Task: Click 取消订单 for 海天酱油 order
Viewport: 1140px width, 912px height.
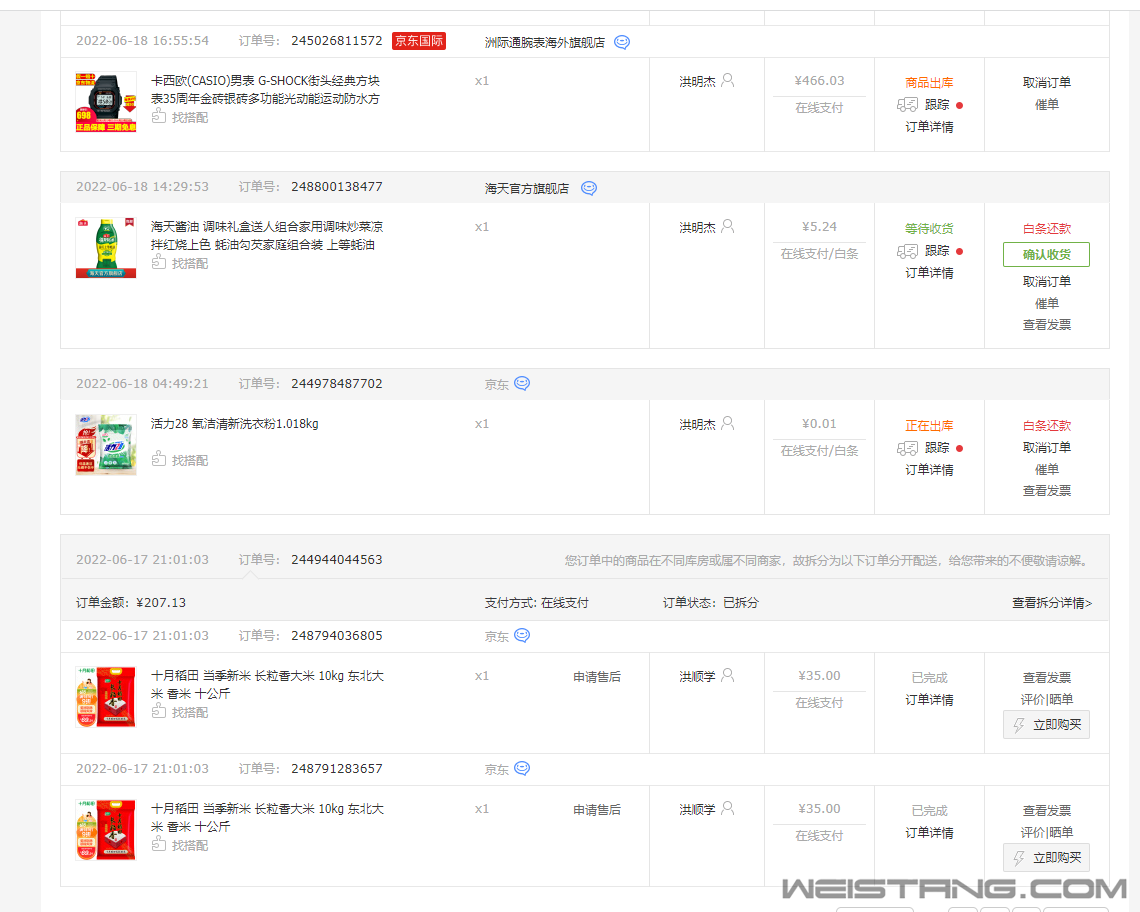Action: 1046,281
